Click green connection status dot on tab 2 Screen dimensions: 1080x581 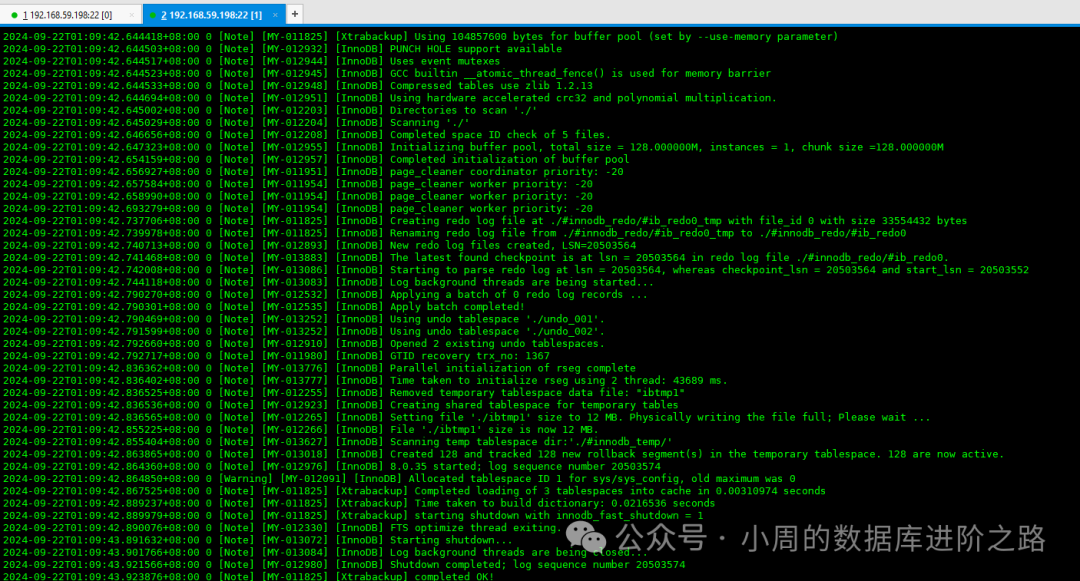pos(153,15)
